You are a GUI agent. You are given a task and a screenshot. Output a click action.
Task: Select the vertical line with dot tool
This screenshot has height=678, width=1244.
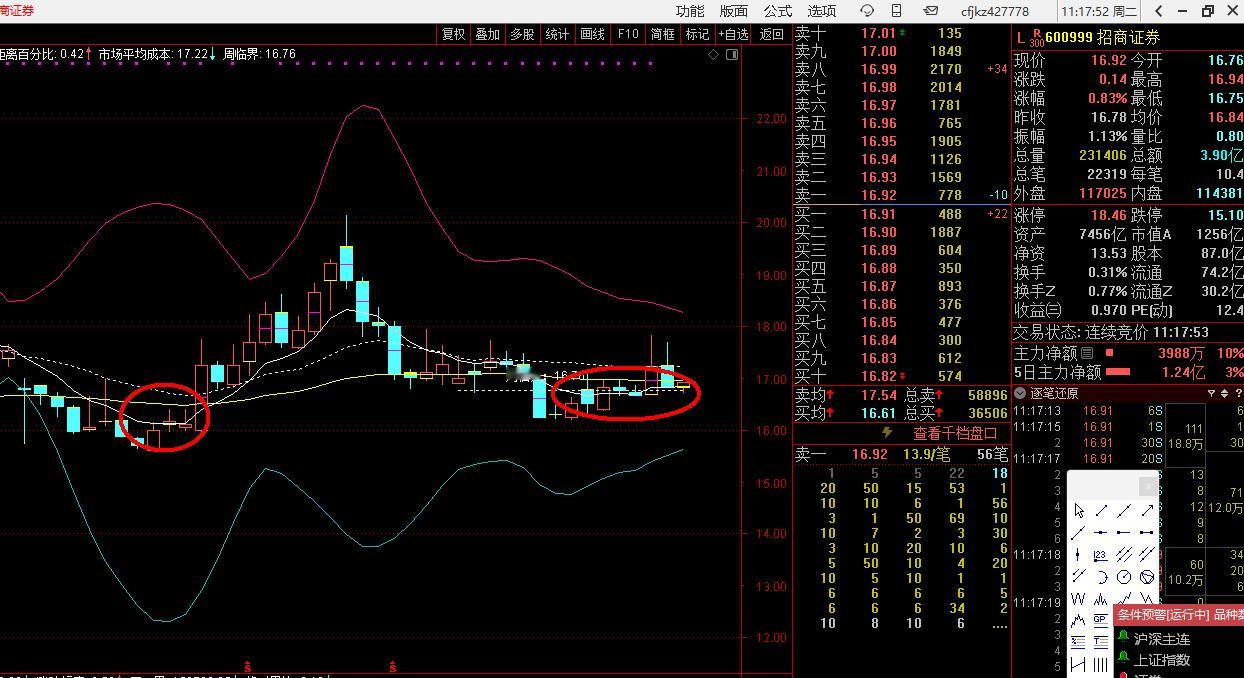(x=1077, y=554)
